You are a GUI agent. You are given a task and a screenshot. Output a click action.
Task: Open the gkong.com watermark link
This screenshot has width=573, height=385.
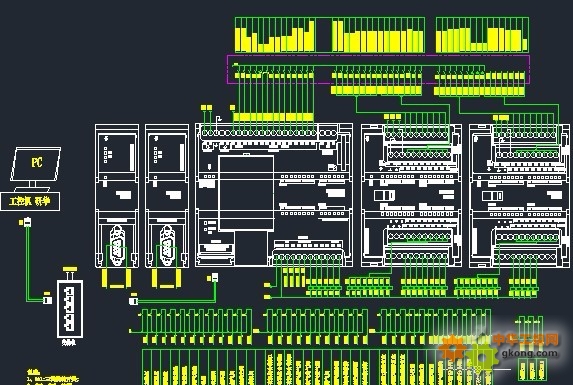530,353
